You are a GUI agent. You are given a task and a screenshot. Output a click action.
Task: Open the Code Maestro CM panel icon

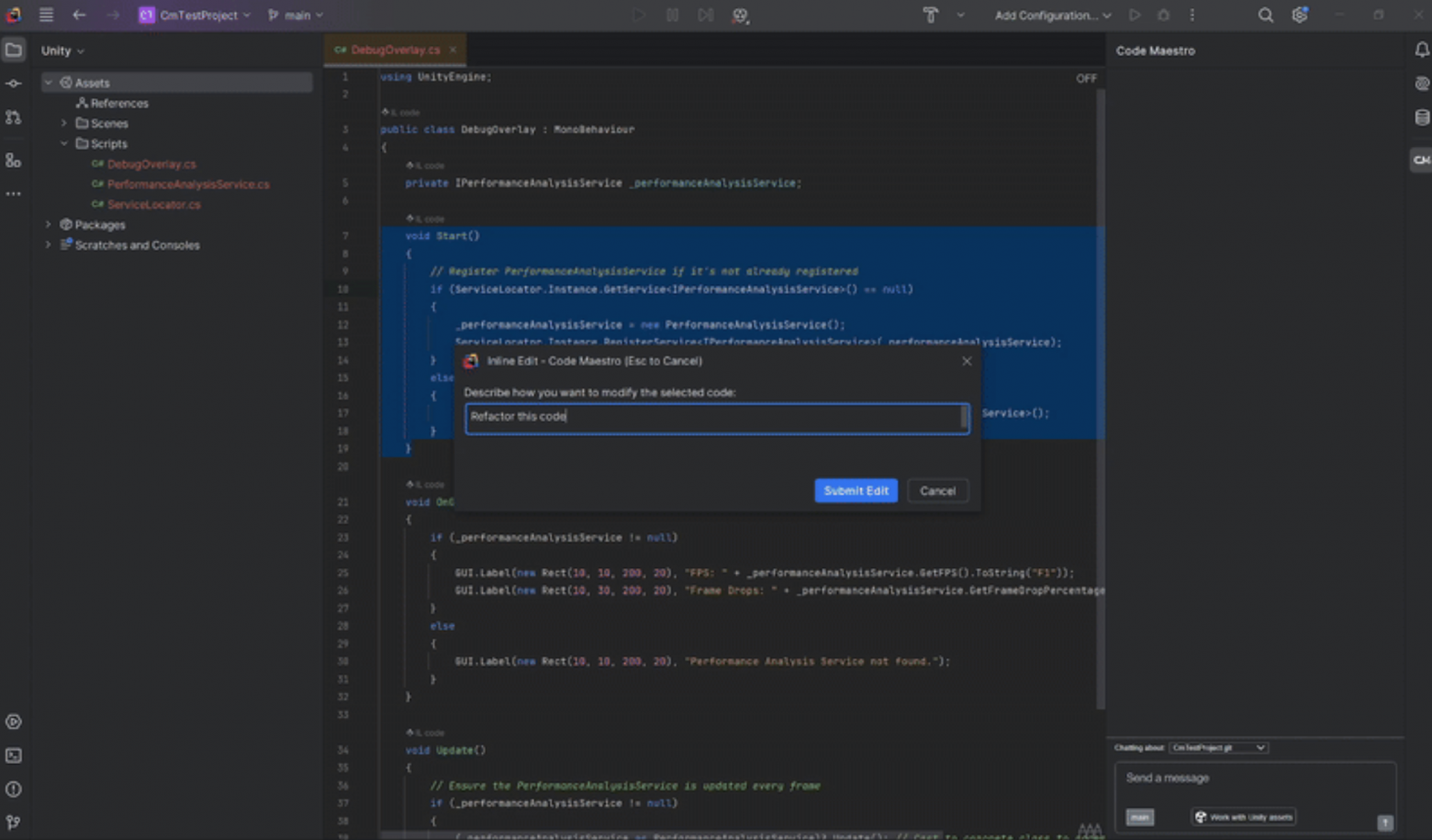(1420, 160)
